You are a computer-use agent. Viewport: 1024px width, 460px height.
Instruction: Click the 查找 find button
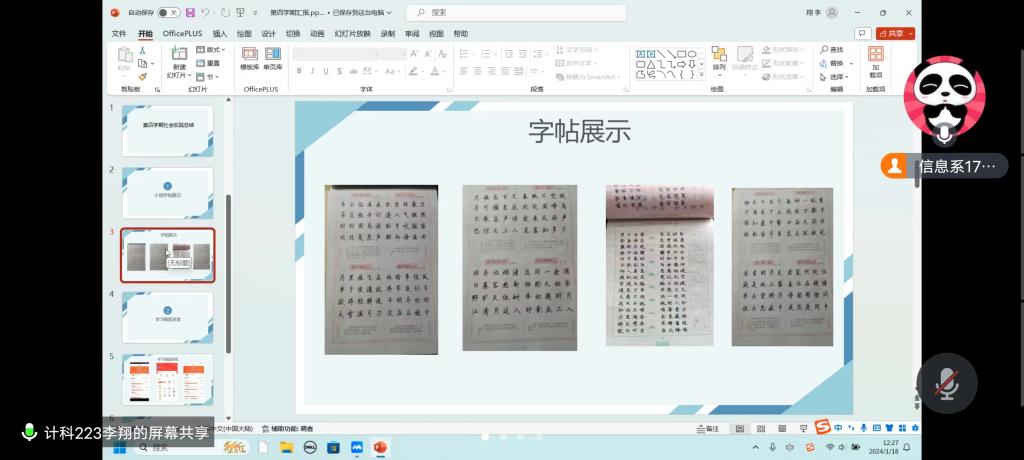tap(831, 49)
